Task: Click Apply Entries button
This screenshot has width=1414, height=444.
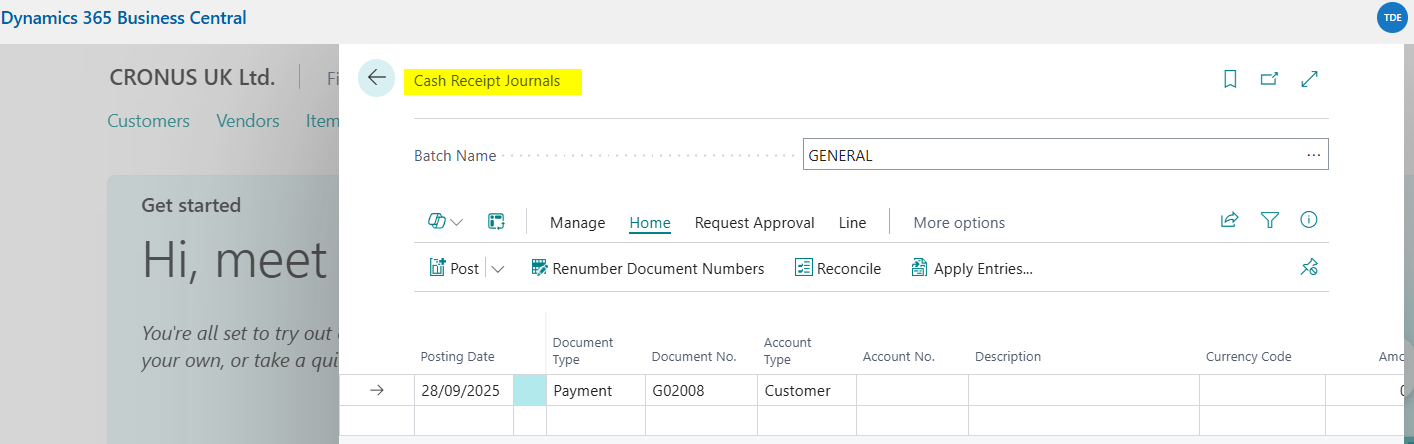Action: (x=971, y=269)
